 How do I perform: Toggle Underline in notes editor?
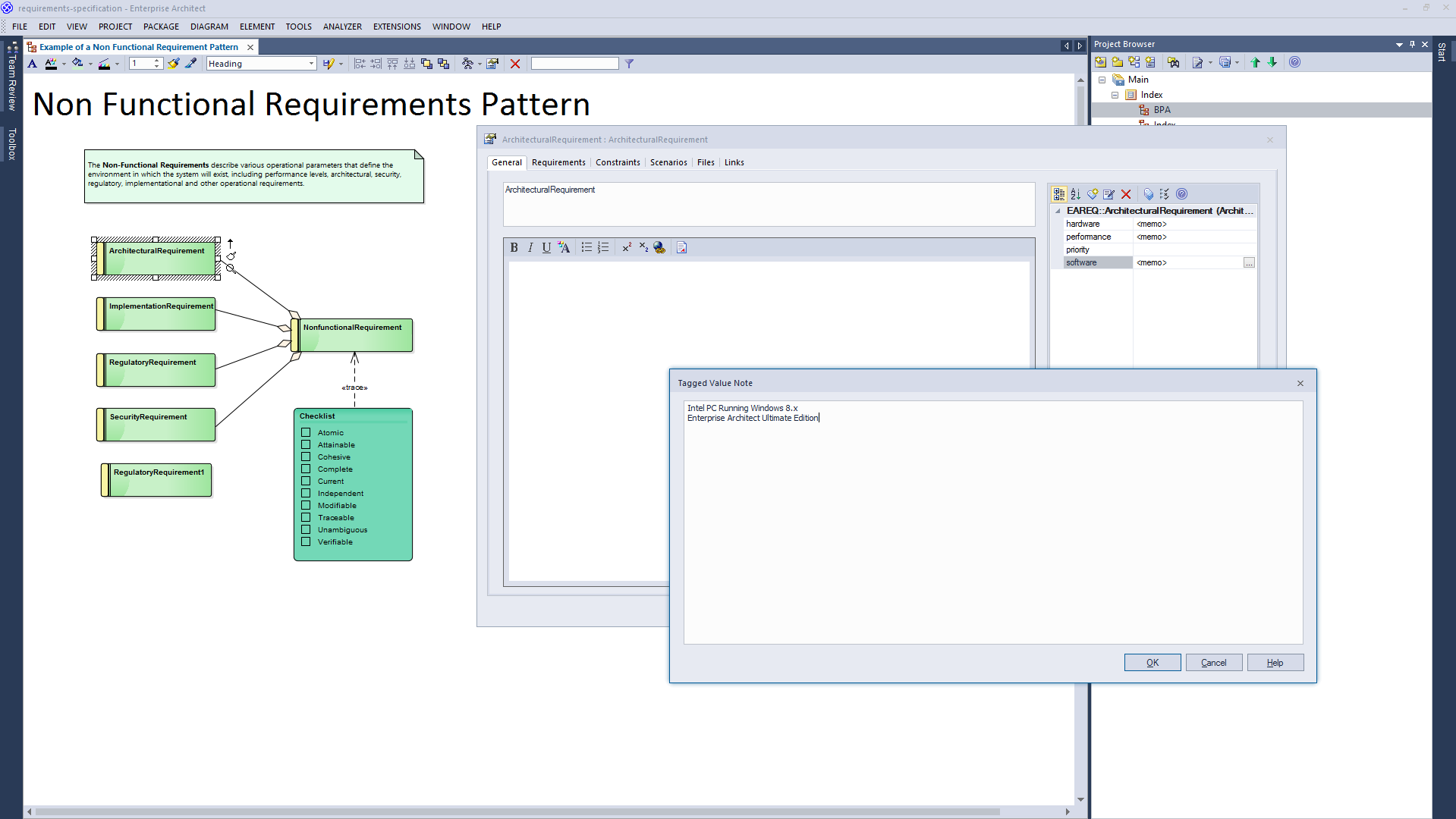point(546,247)
